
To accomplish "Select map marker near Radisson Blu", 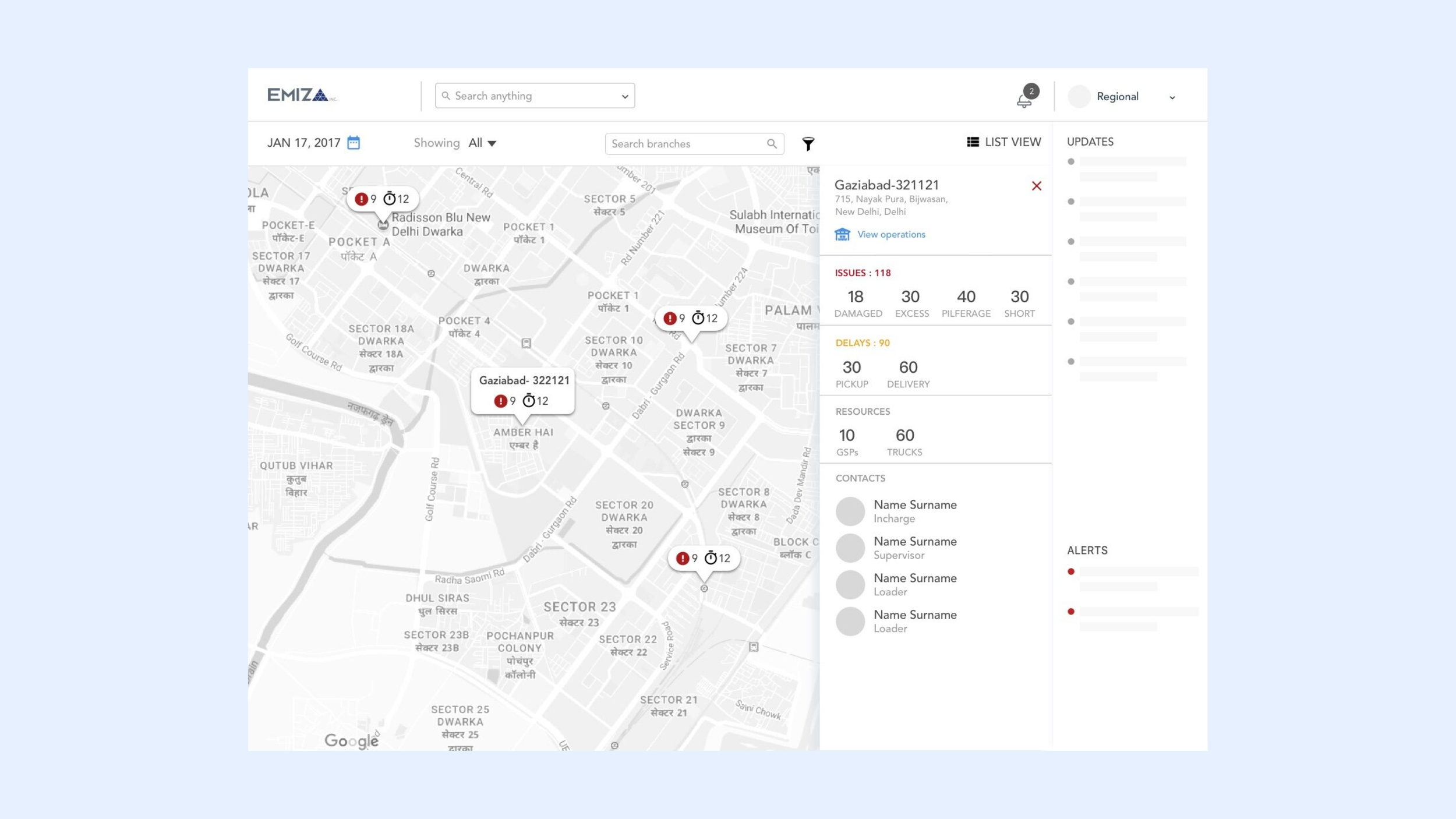I will [x=382, y=199].
